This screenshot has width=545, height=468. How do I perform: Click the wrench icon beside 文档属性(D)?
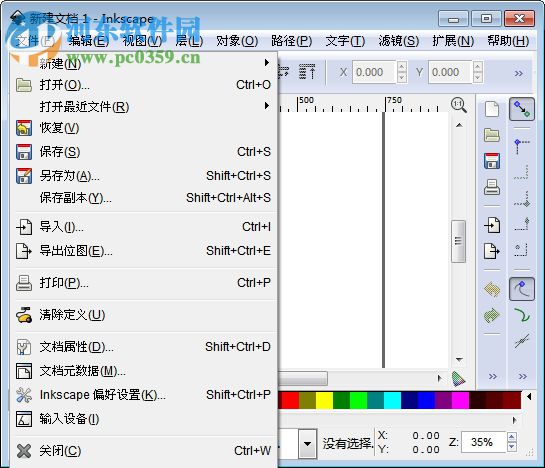(x=24, y=347)
